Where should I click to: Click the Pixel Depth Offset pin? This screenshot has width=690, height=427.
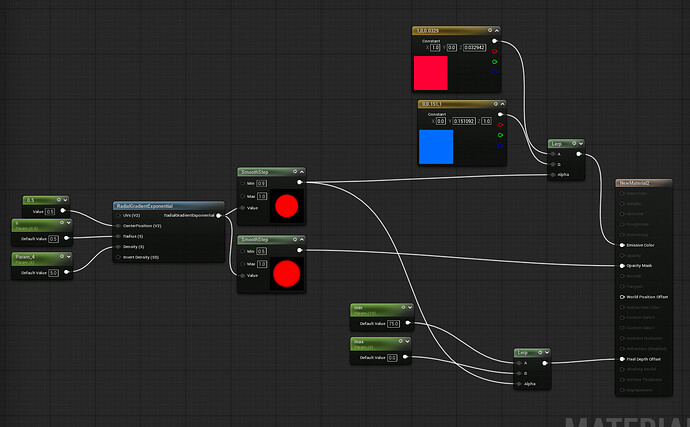coord(622,358)
